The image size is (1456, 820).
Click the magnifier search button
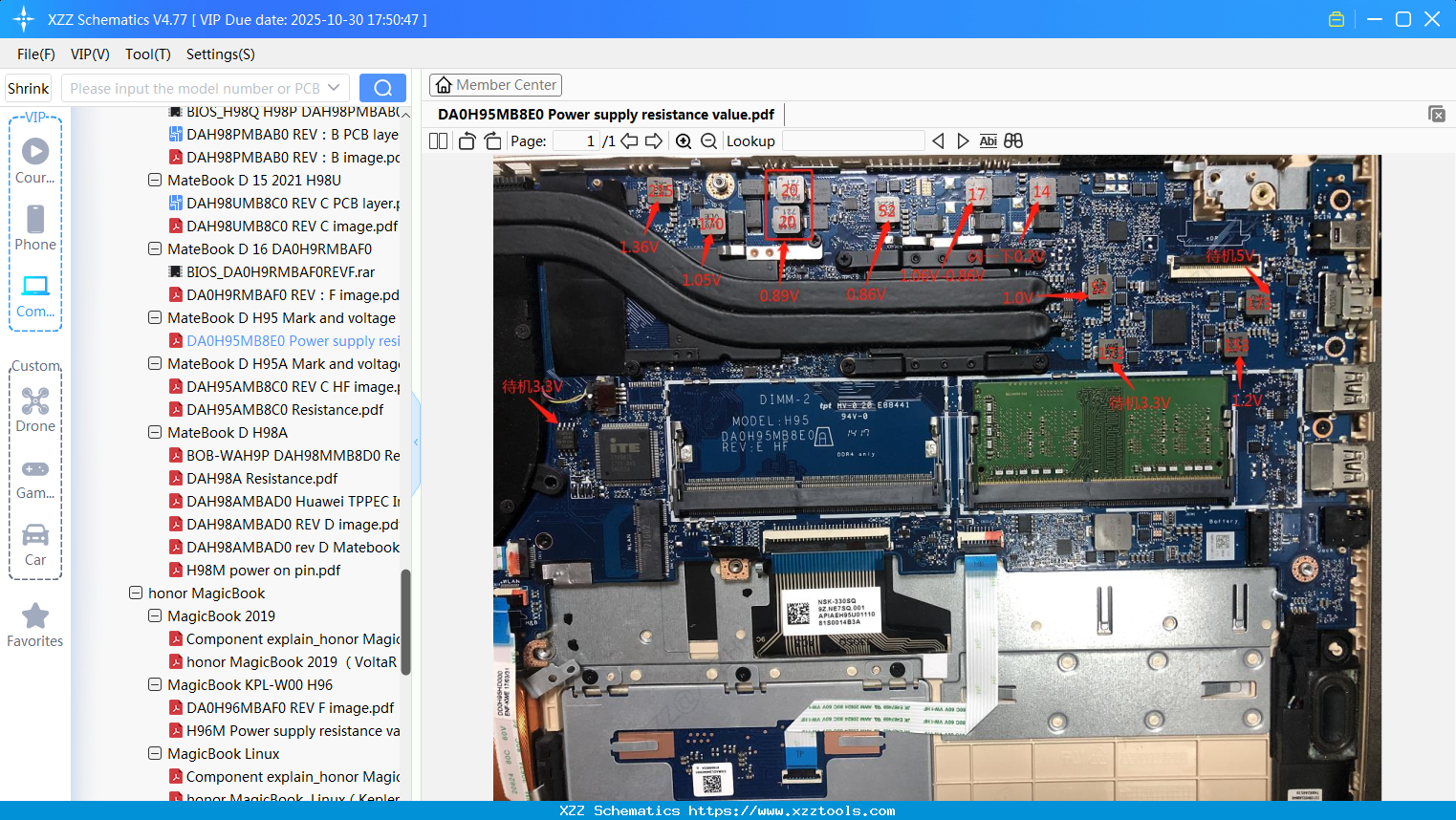382,88
